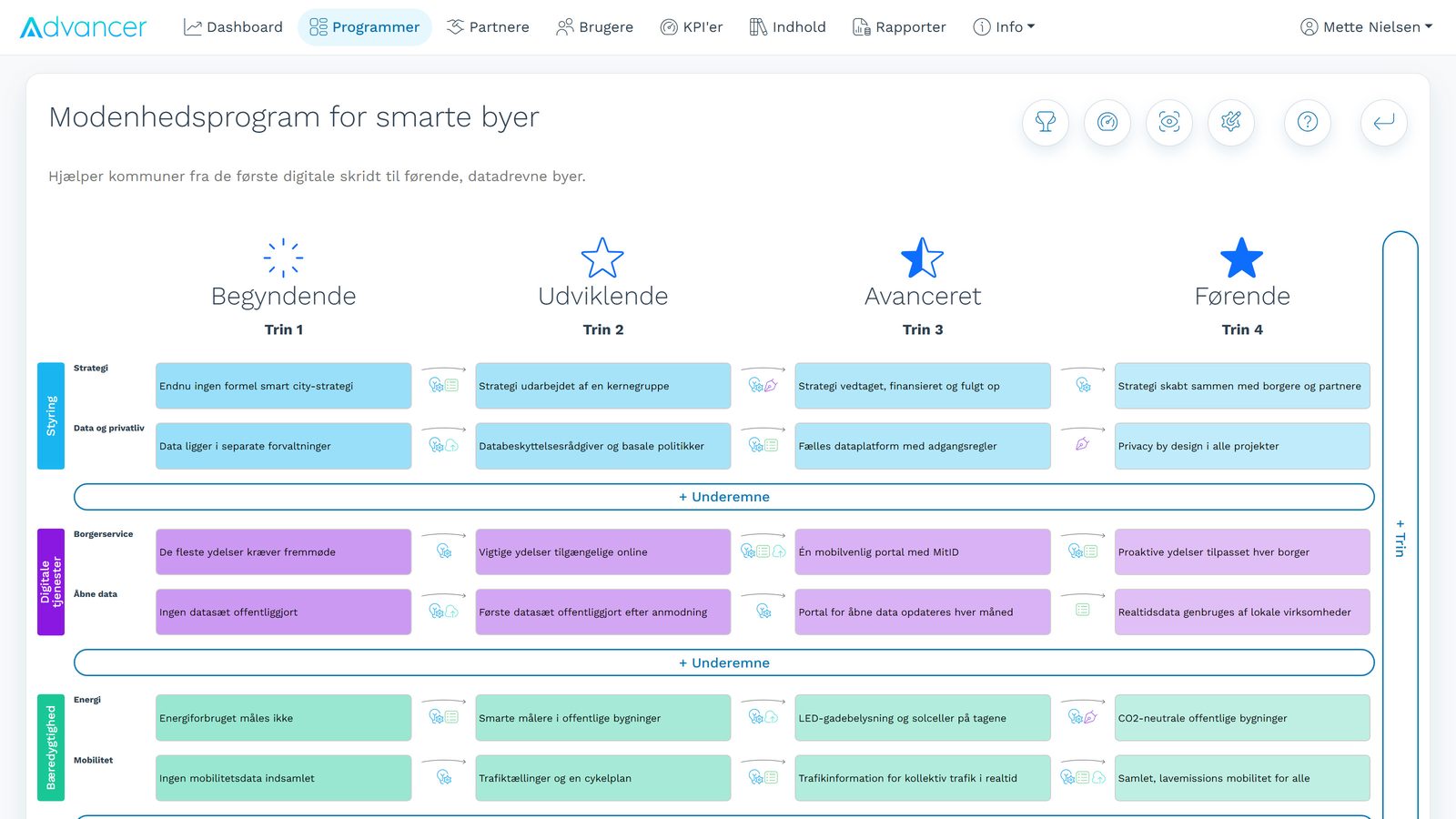Viewport: 1456px width, 819px height.
Task: Select the purple Digitale tjenester theme label
Action: click(x=51, y=581)
